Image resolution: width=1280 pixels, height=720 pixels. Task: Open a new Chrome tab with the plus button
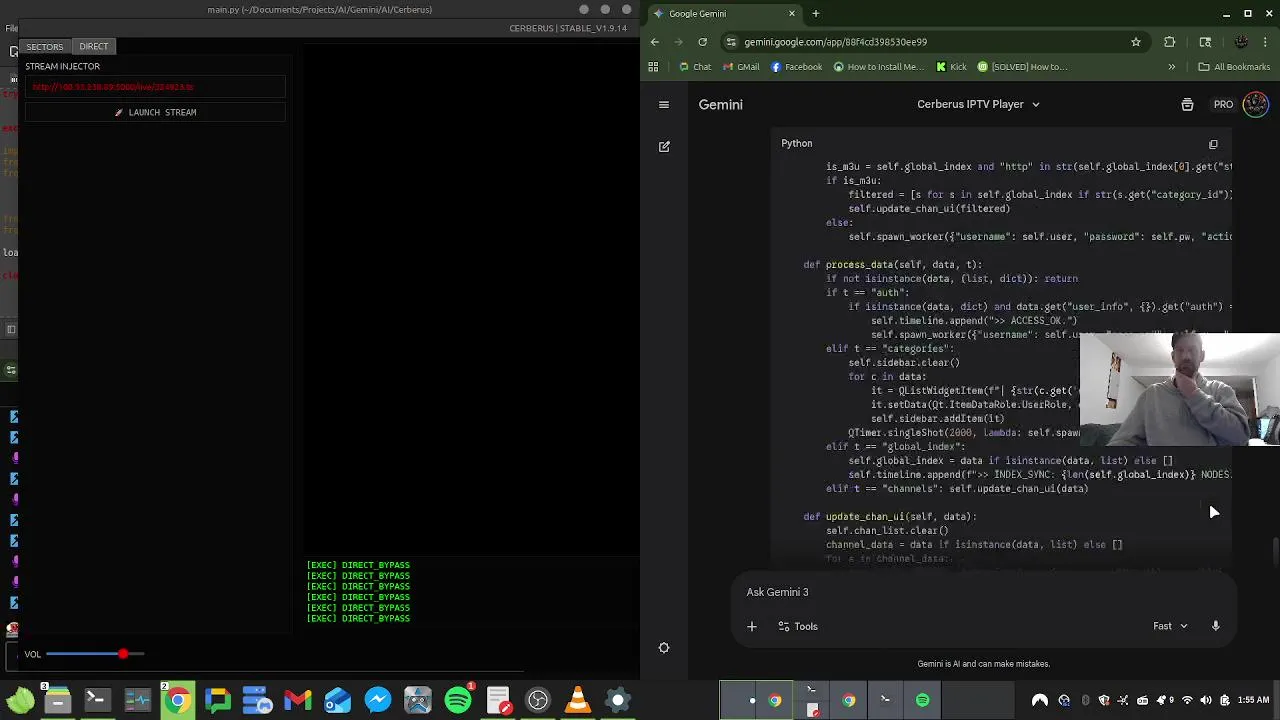[816, 13]
